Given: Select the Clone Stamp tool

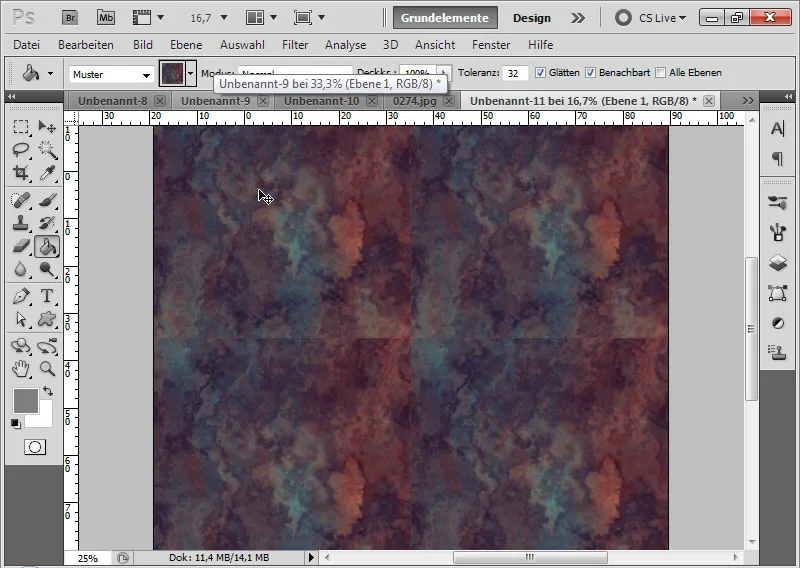Looking at the screenshot, I should pyautogui.click(x=20, y=223).
